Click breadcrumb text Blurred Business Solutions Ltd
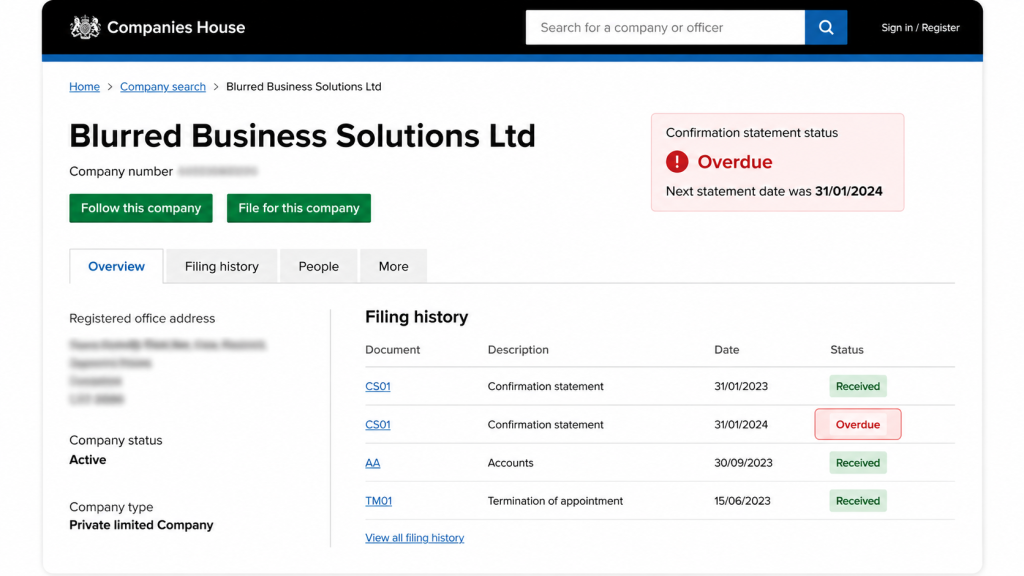The image size is (1024, 576). [304, 86]
